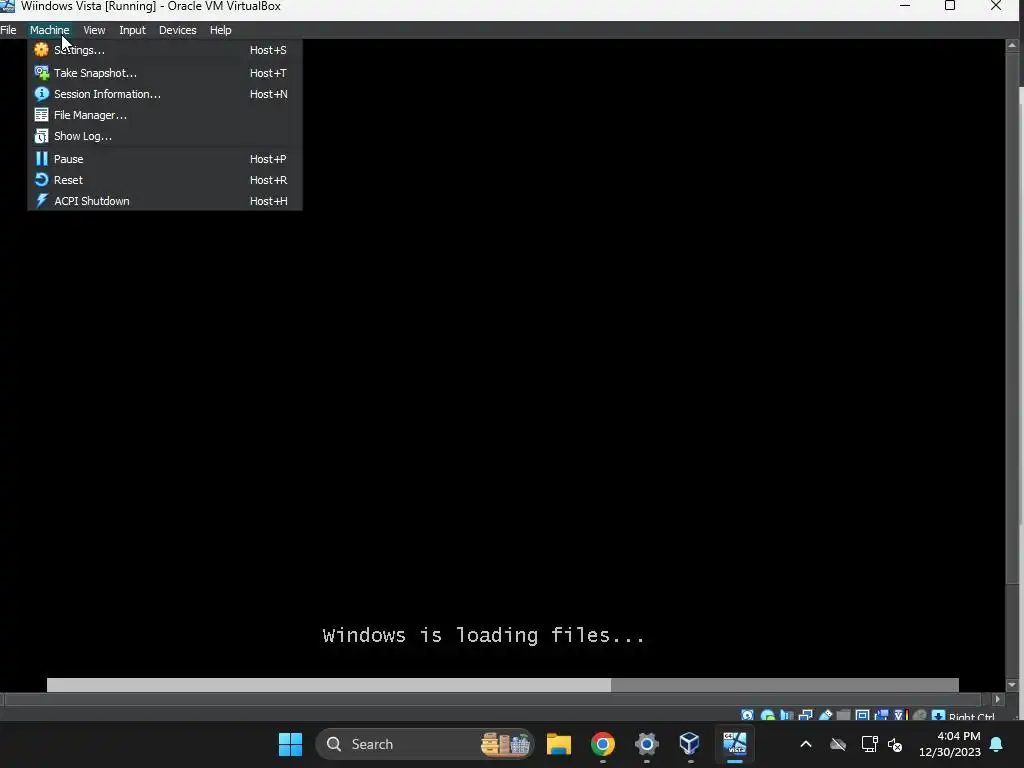
Task: Open the Windows Start menu
Action: coord(291,744)
